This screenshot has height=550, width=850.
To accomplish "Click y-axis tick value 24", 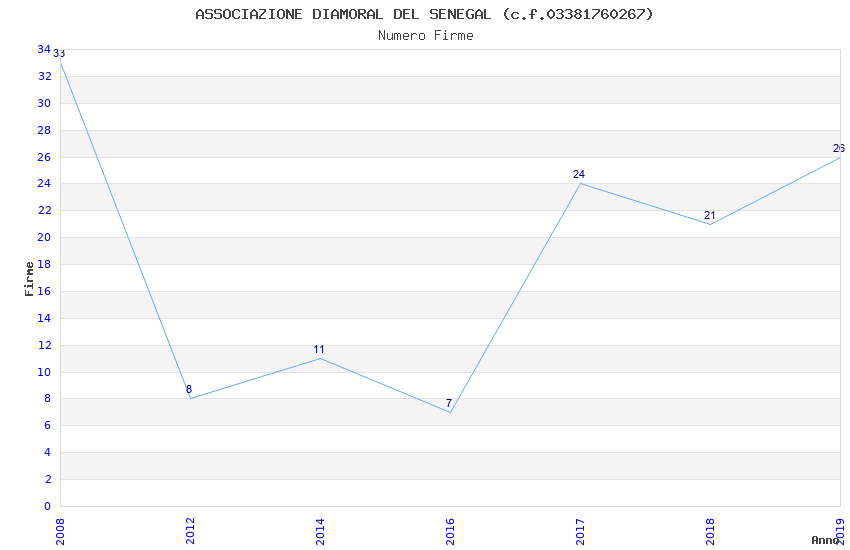I will pos(44,183).
